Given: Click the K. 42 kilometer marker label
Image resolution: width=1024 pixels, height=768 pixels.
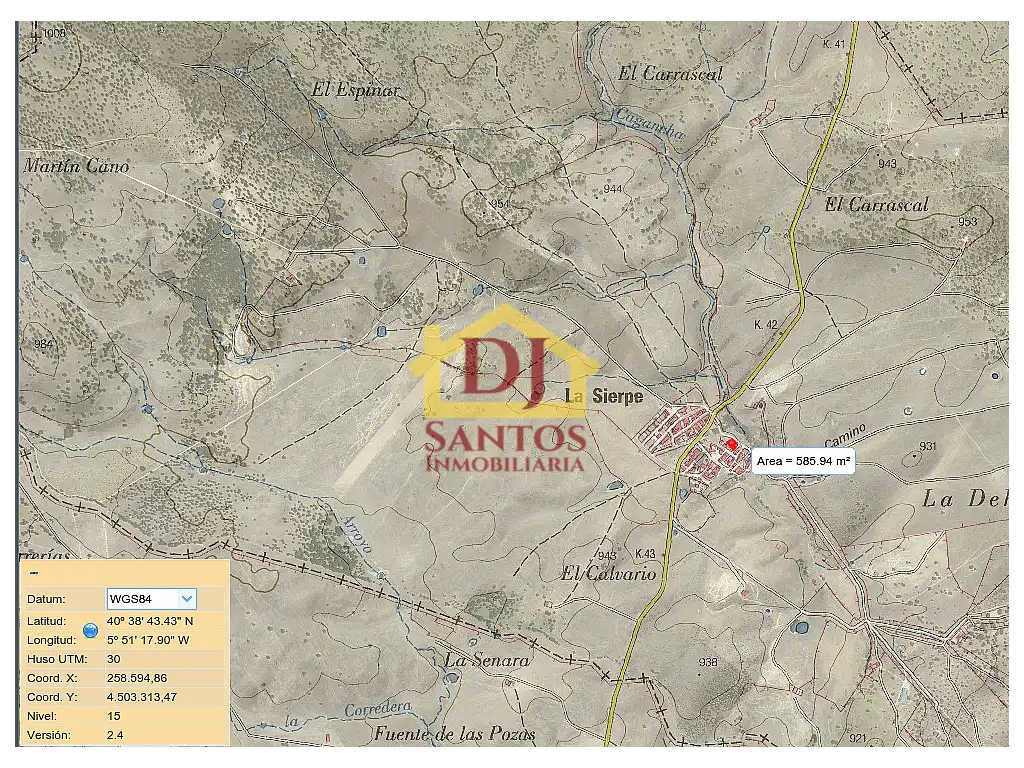Looking at the screenshot, I should (765, 325).
